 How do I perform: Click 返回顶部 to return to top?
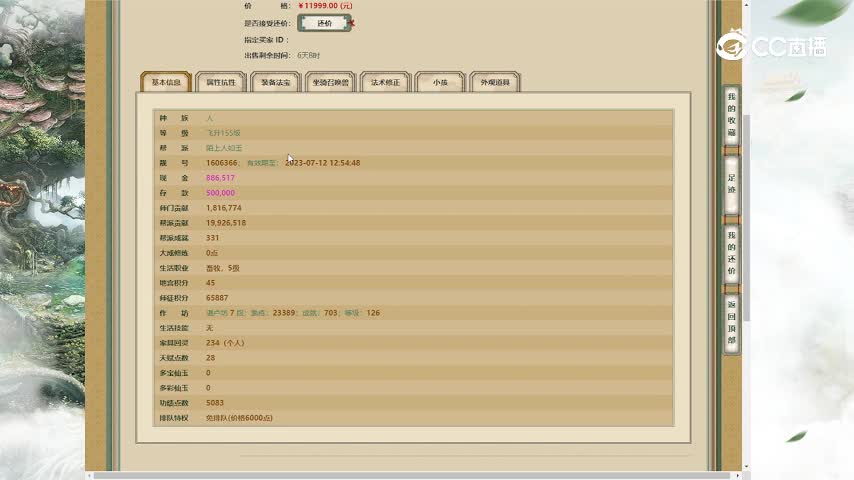tap(731, 322)
